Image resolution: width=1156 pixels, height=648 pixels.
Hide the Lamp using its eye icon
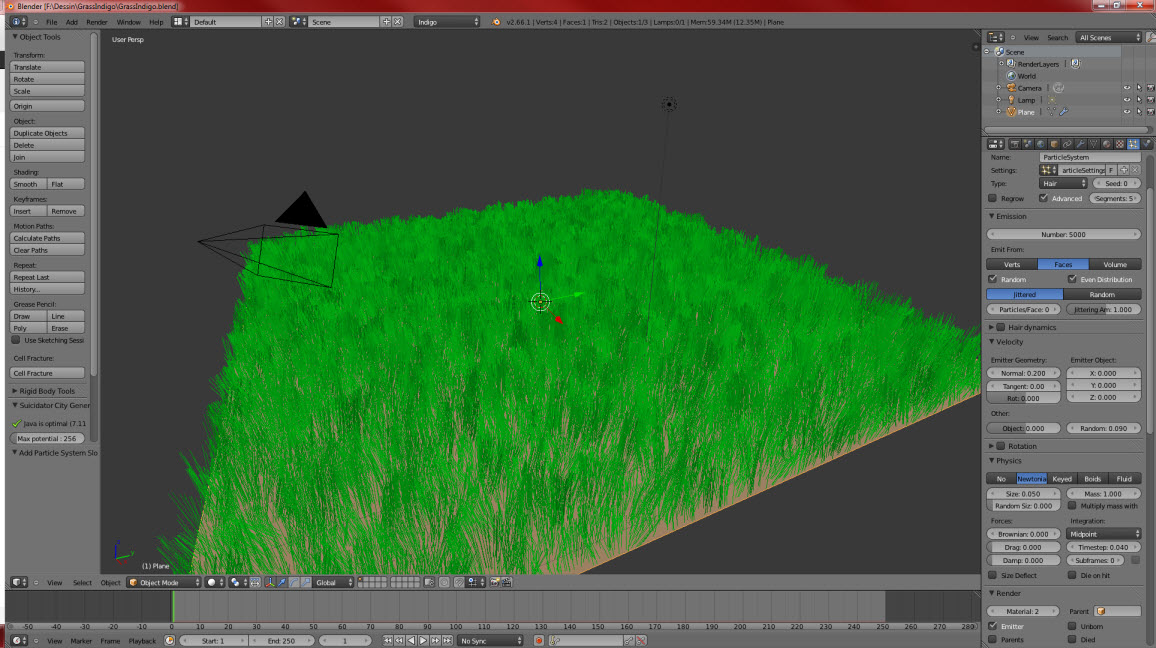click(x=1126, y=100)
